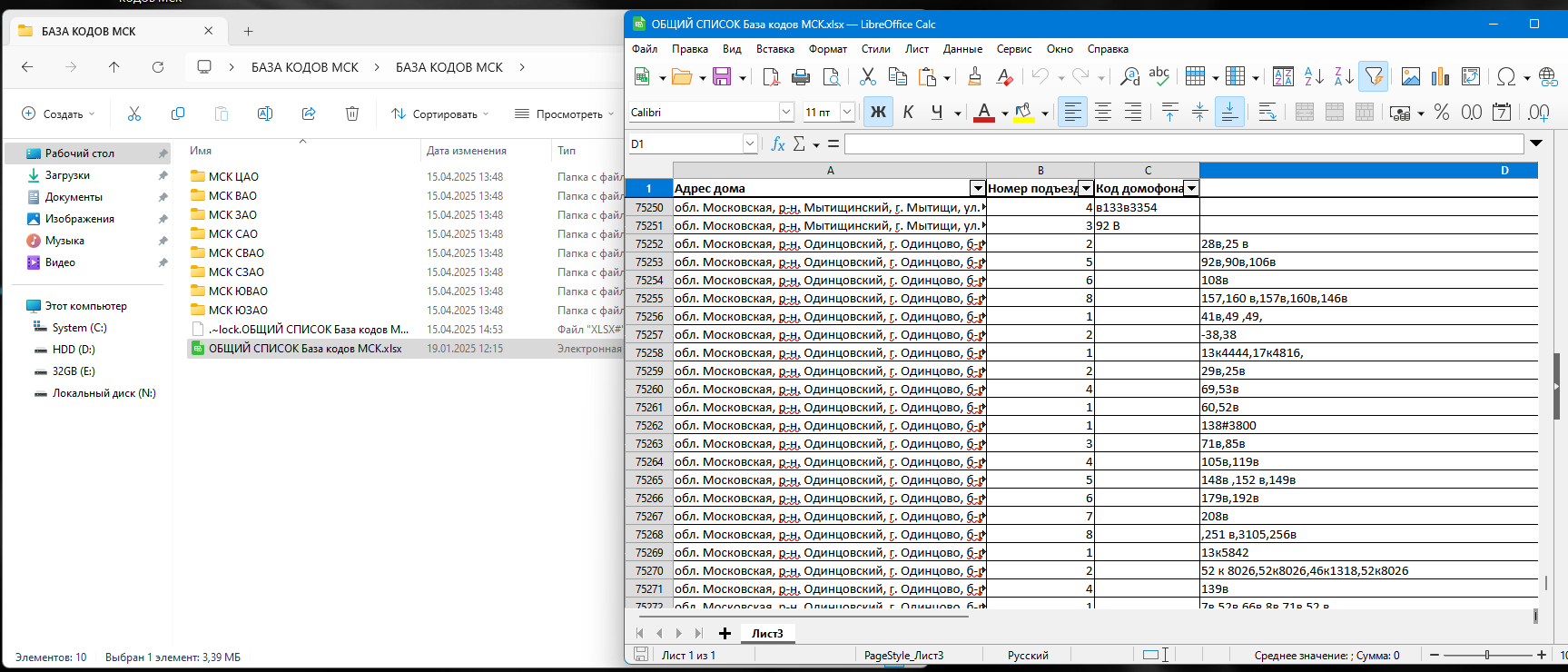Click the Pivot Table icon in Calc
This screenshot has width=1568, height=672.
(1471, 76)
